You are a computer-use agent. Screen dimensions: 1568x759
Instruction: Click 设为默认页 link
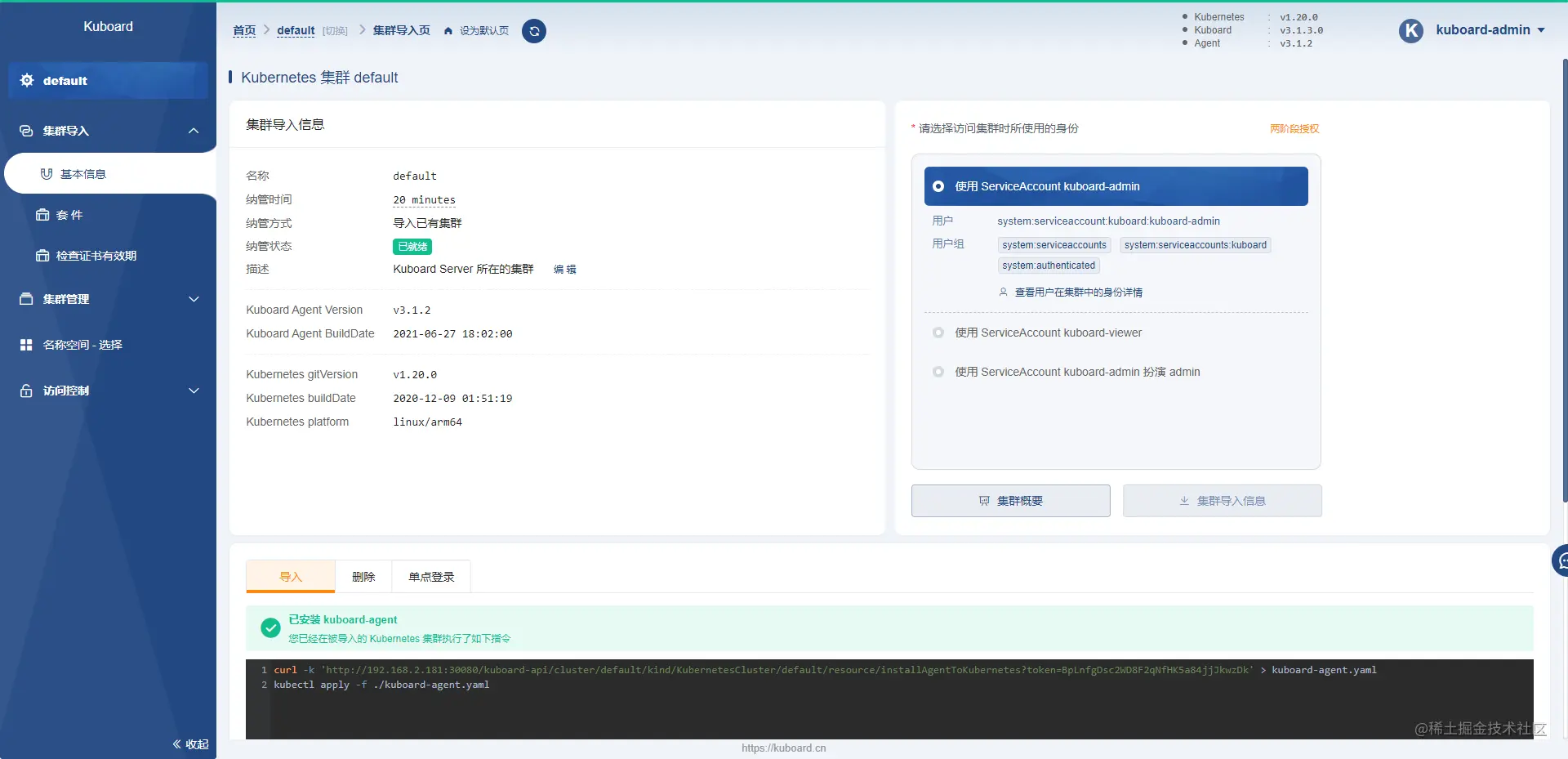point(484,31)
